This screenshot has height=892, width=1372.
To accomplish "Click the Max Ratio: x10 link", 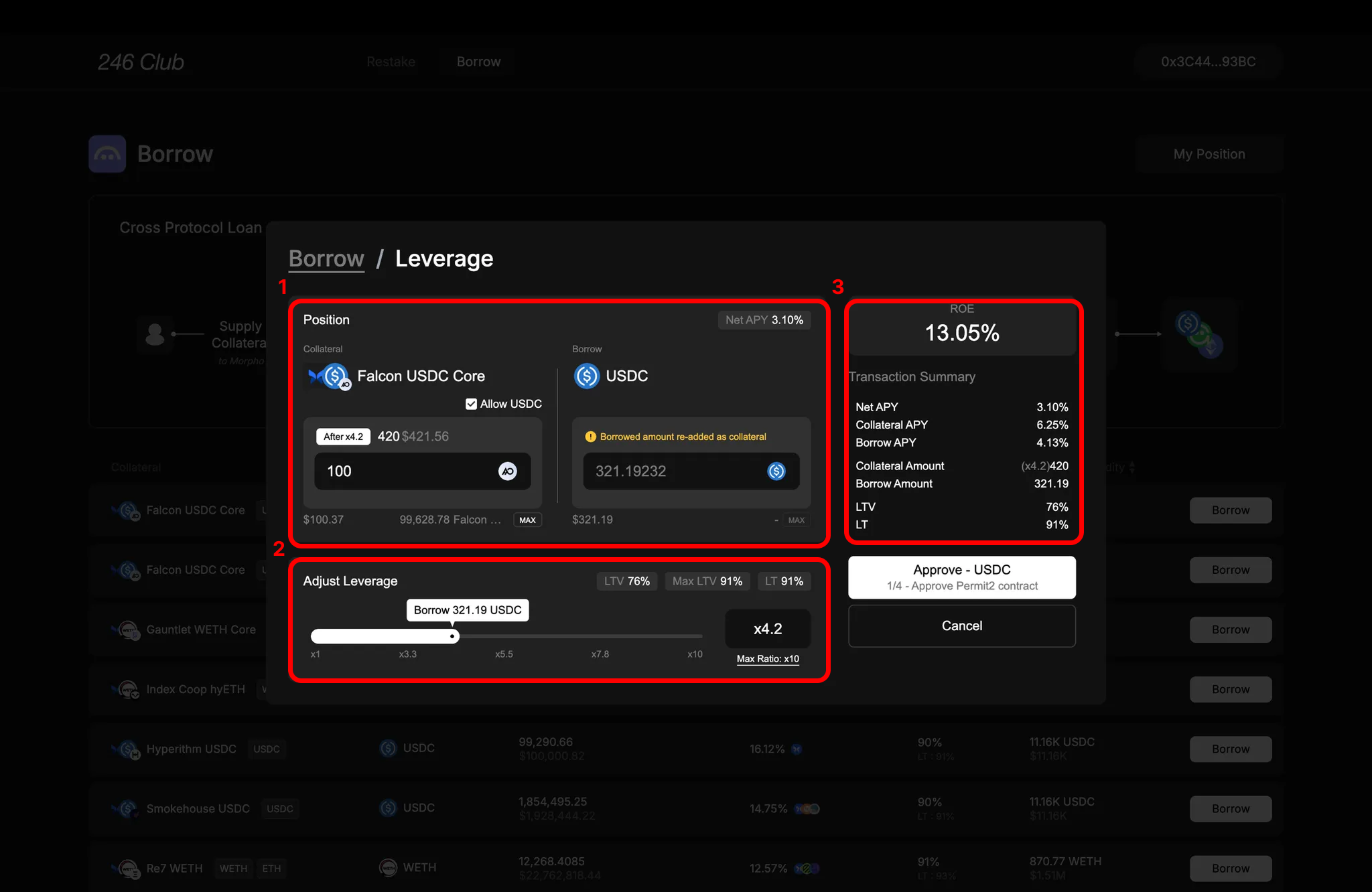I will [x=768, y=659].
